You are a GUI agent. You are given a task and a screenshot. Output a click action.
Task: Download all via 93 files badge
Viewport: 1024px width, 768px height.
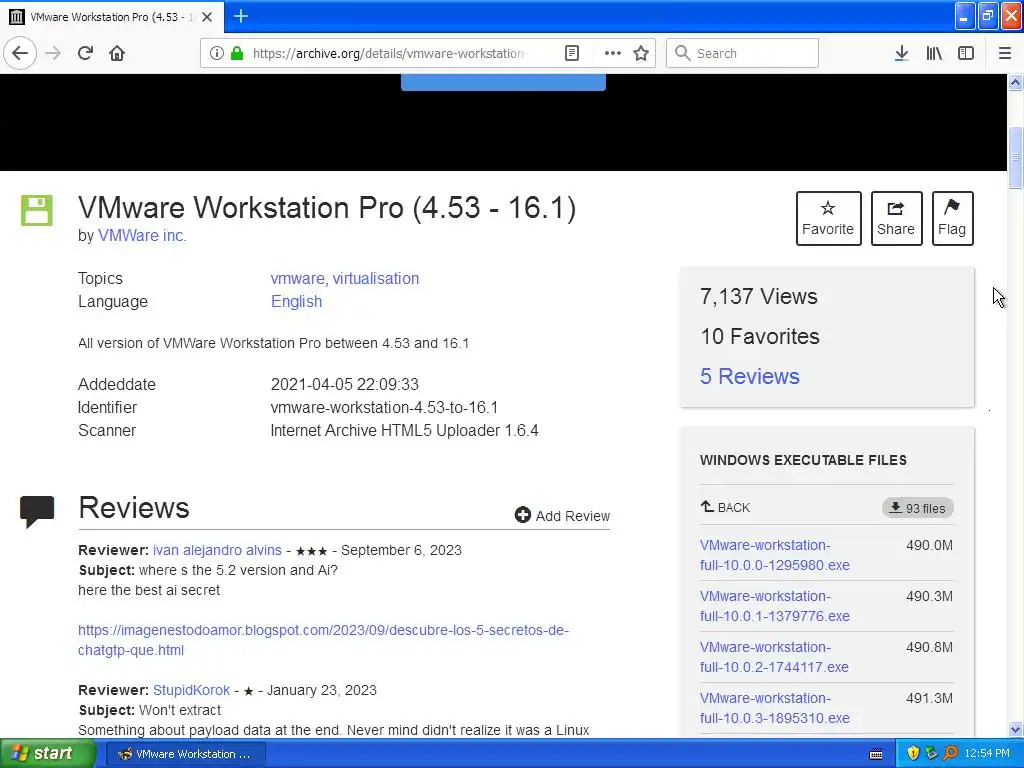[x=918, y=508]
